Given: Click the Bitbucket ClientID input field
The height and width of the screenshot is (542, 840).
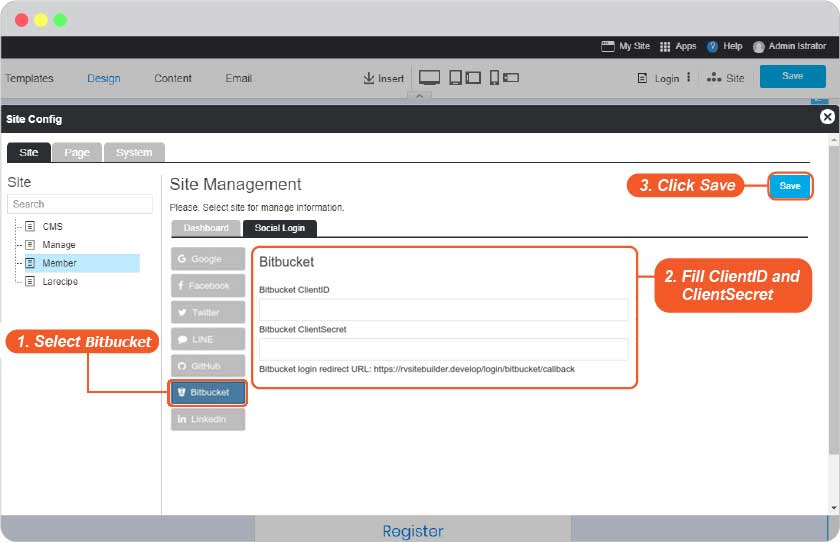Looking at the screenshot, I should [x=444, y=310].
